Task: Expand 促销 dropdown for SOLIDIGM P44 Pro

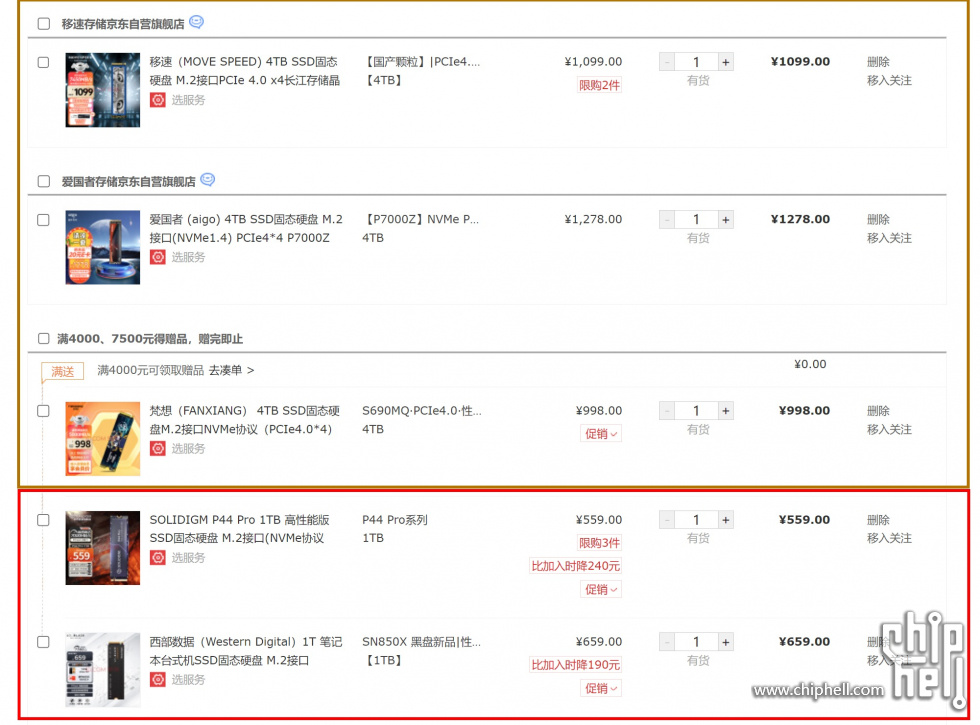Action: click(x=601, y=589)
